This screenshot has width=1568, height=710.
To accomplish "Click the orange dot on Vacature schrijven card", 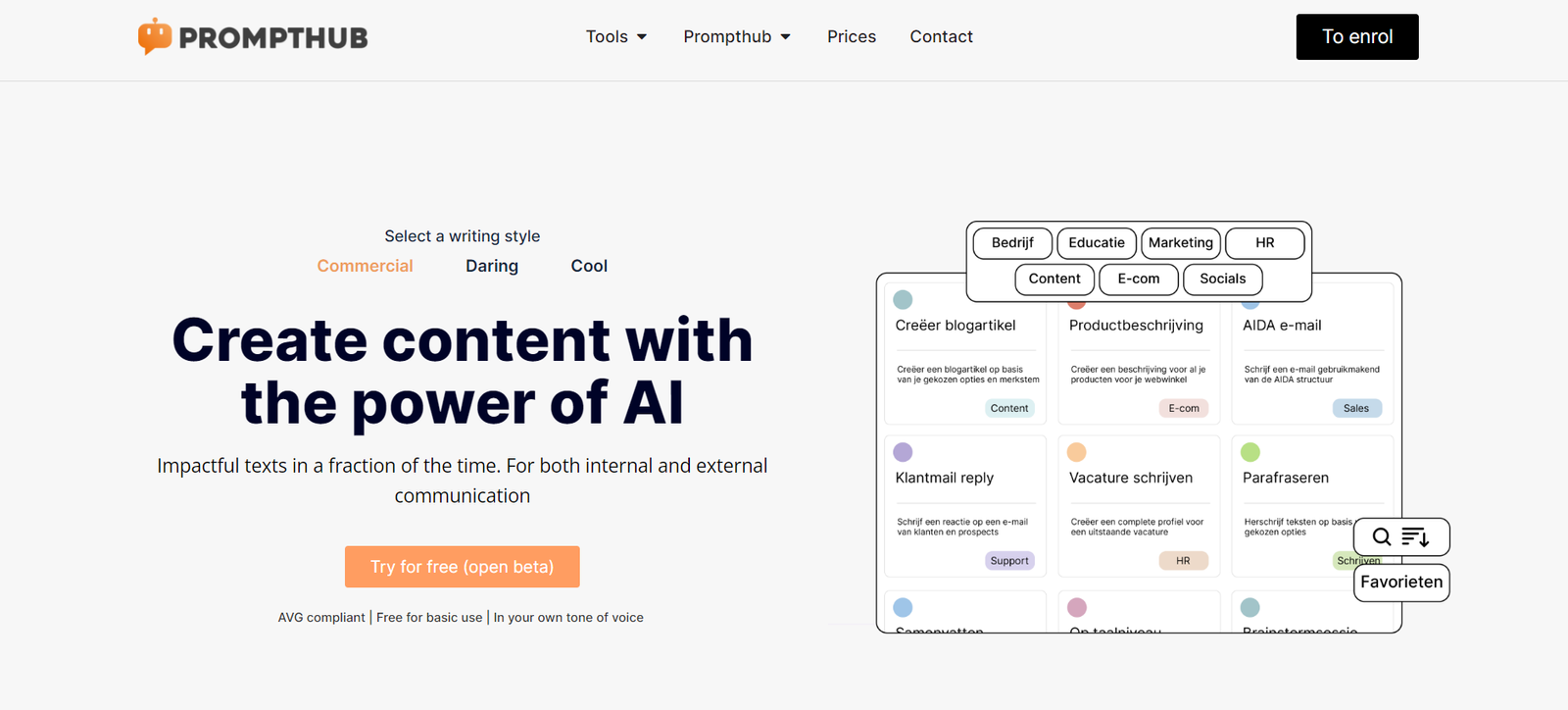I will [1076, 452].
